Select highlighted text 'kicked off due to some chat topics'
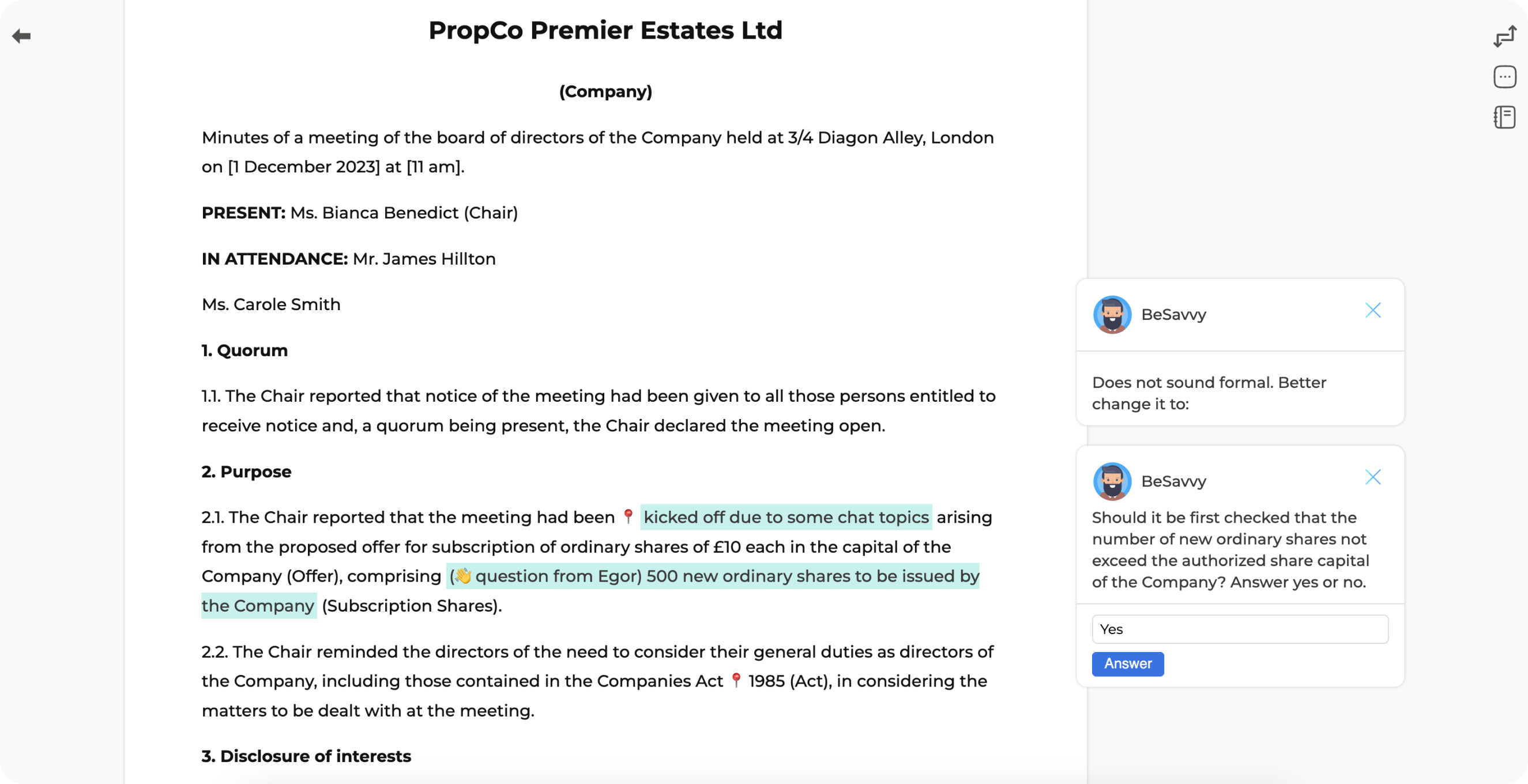 pyautogui.click(x=786, y=517)
